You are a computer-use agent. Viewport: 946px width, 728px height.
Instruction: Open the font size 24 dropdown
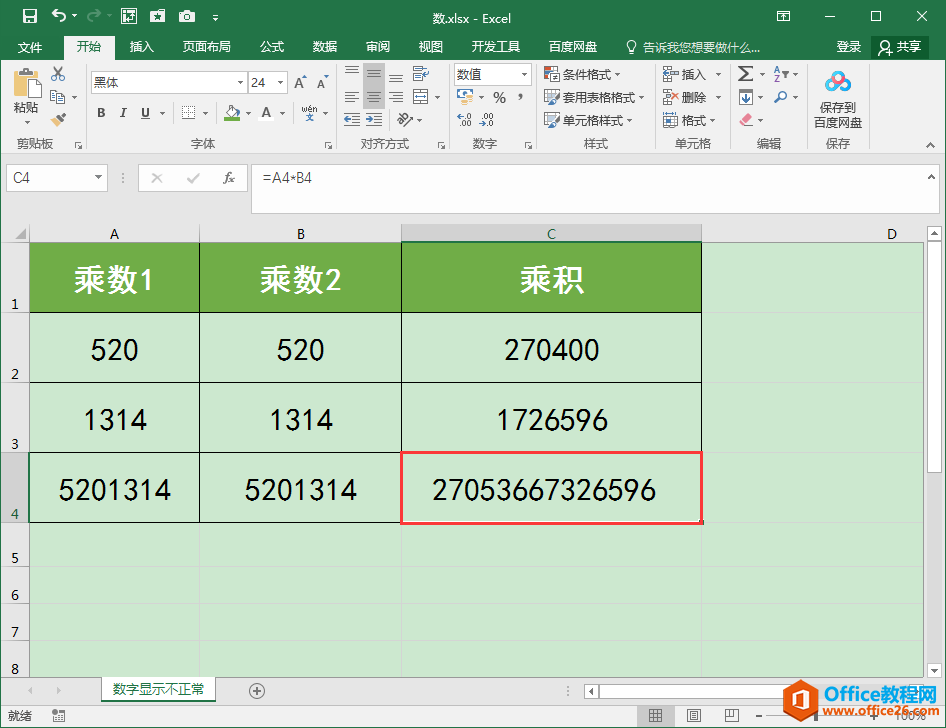click(281, 83)
